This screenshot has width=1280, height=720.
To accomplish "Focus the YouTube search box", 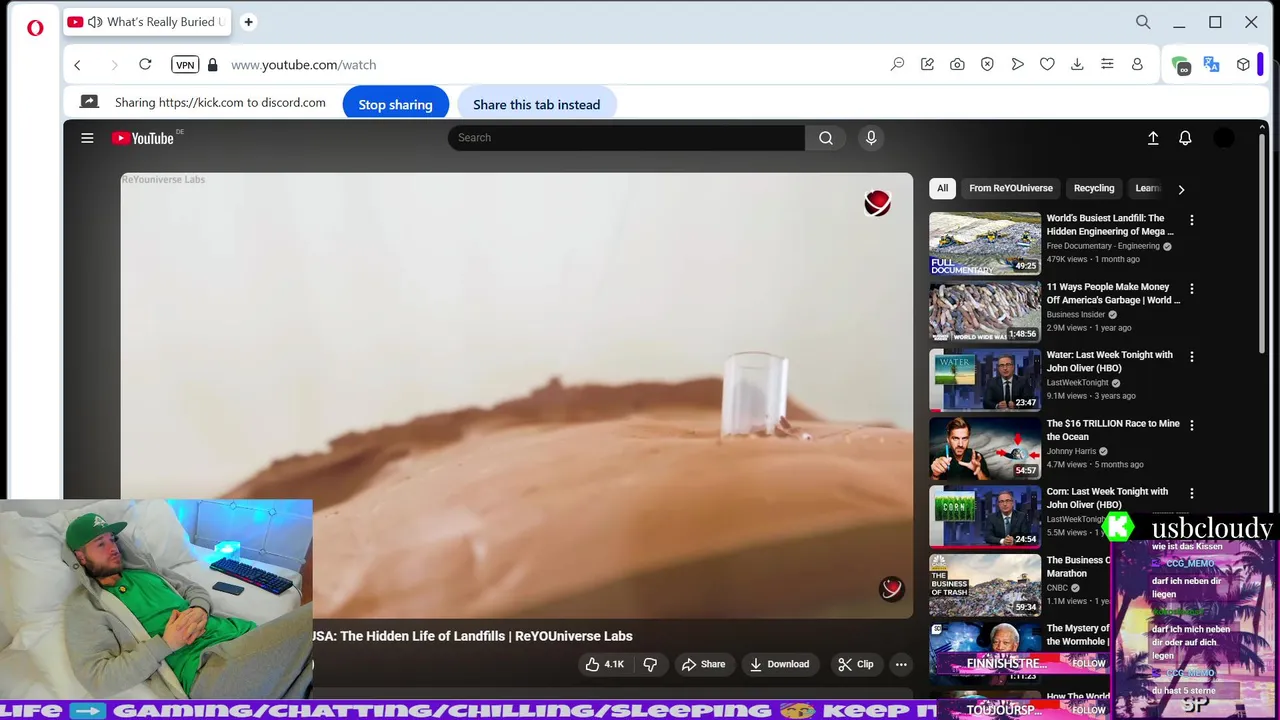I will tap(626, 138).
